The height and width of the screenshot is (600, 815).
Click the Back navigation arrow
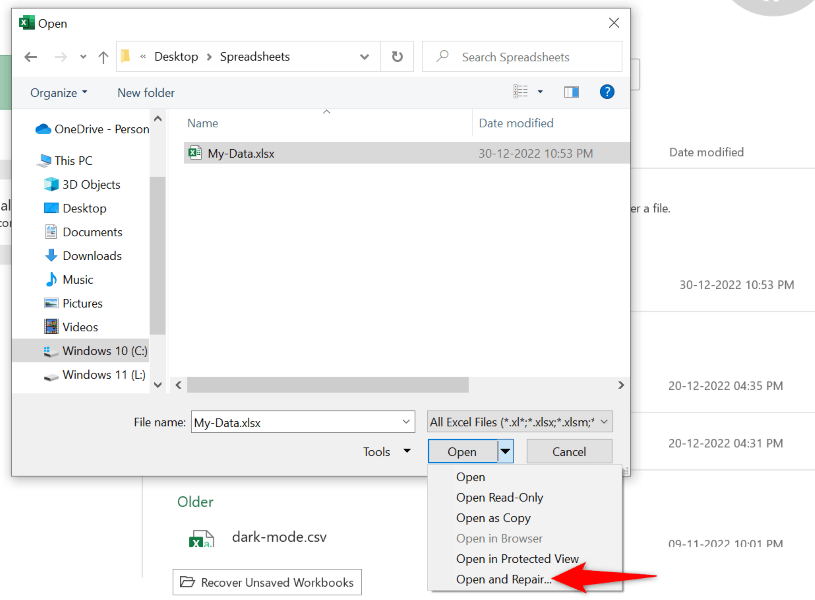(x=30, y=57)
